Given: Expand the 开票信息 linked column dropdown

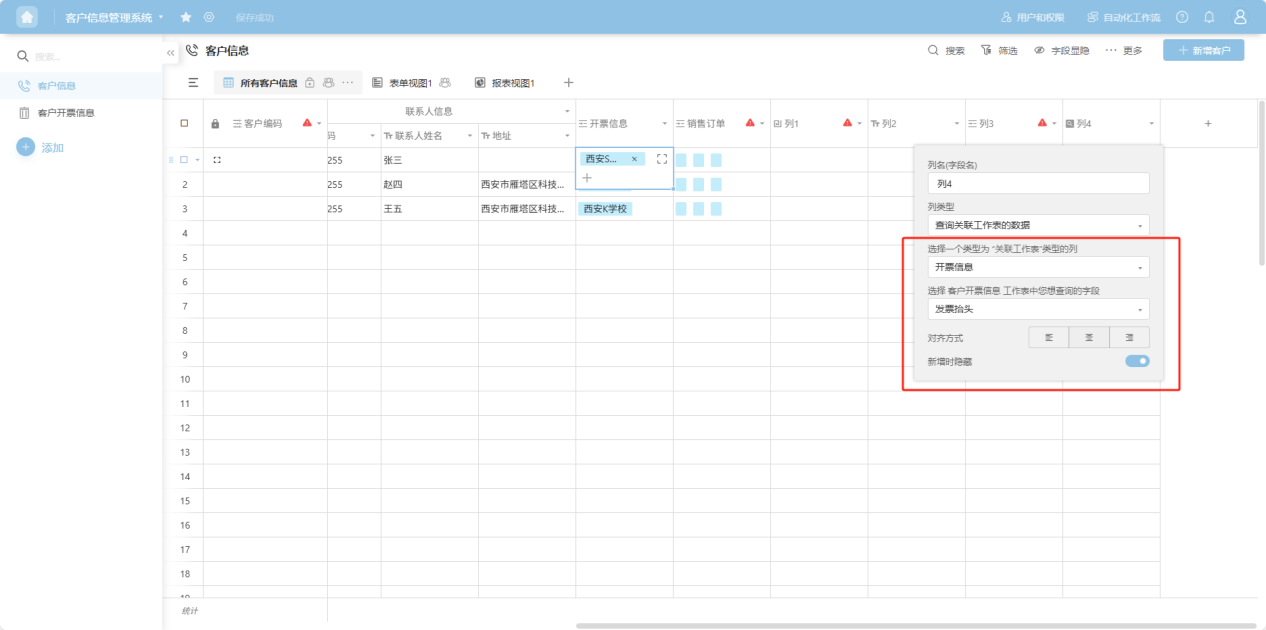Looking at the screenshot, I should (x=1038, y=267).
